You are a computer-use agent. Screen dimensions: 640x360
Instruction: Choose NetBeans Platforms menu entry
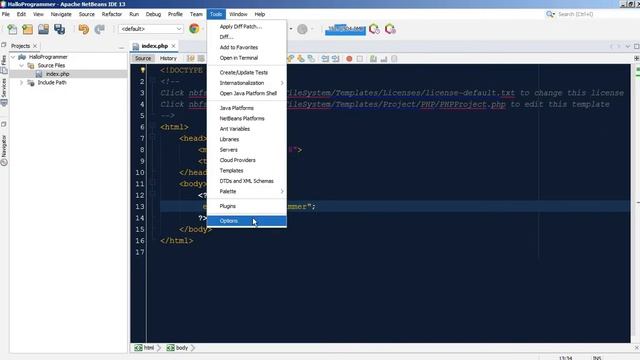[247, 118]
